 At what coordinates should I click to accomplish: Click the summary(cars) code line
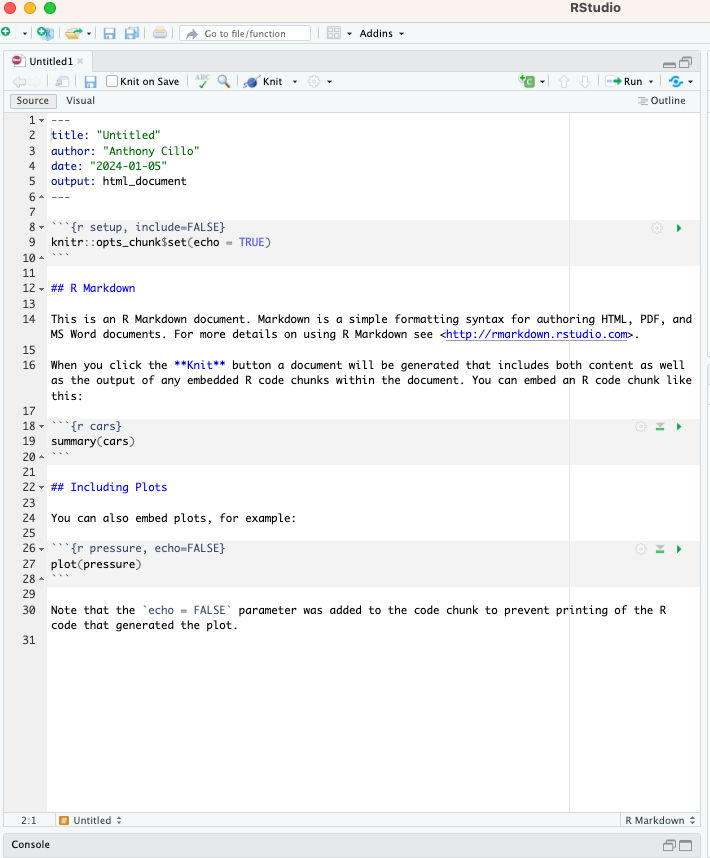[93, 441]
